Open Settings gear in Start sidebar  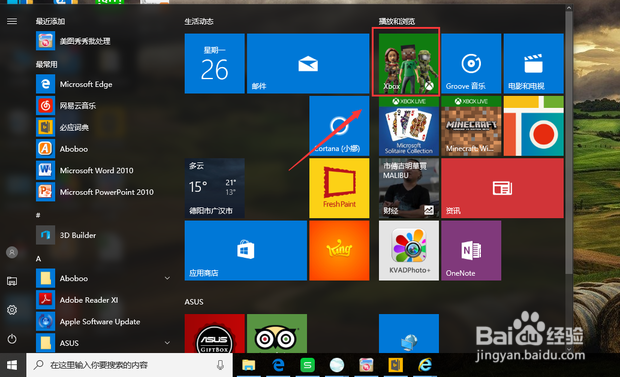(x=12, y=310)
